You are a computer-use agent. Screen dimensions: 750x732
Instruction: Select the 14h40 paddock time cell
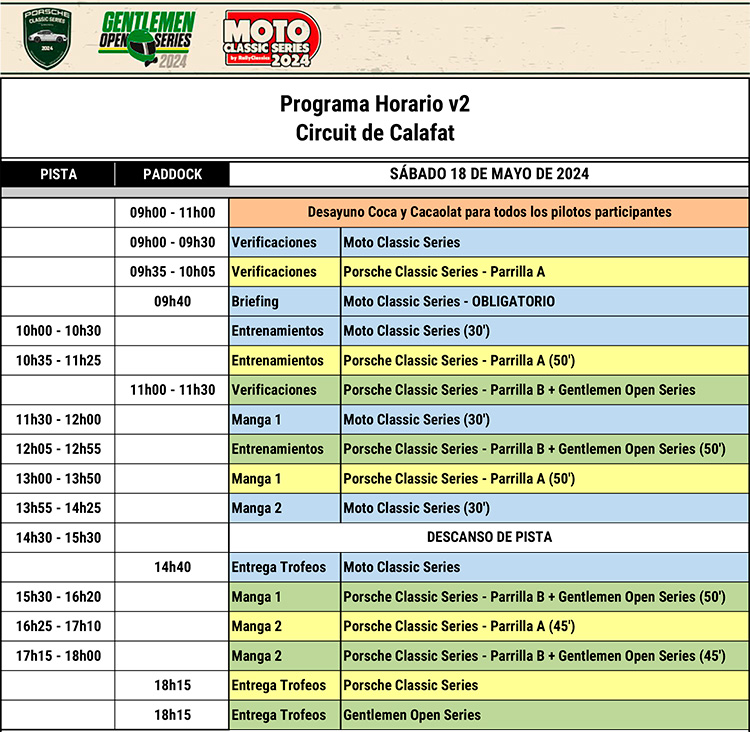172,567
